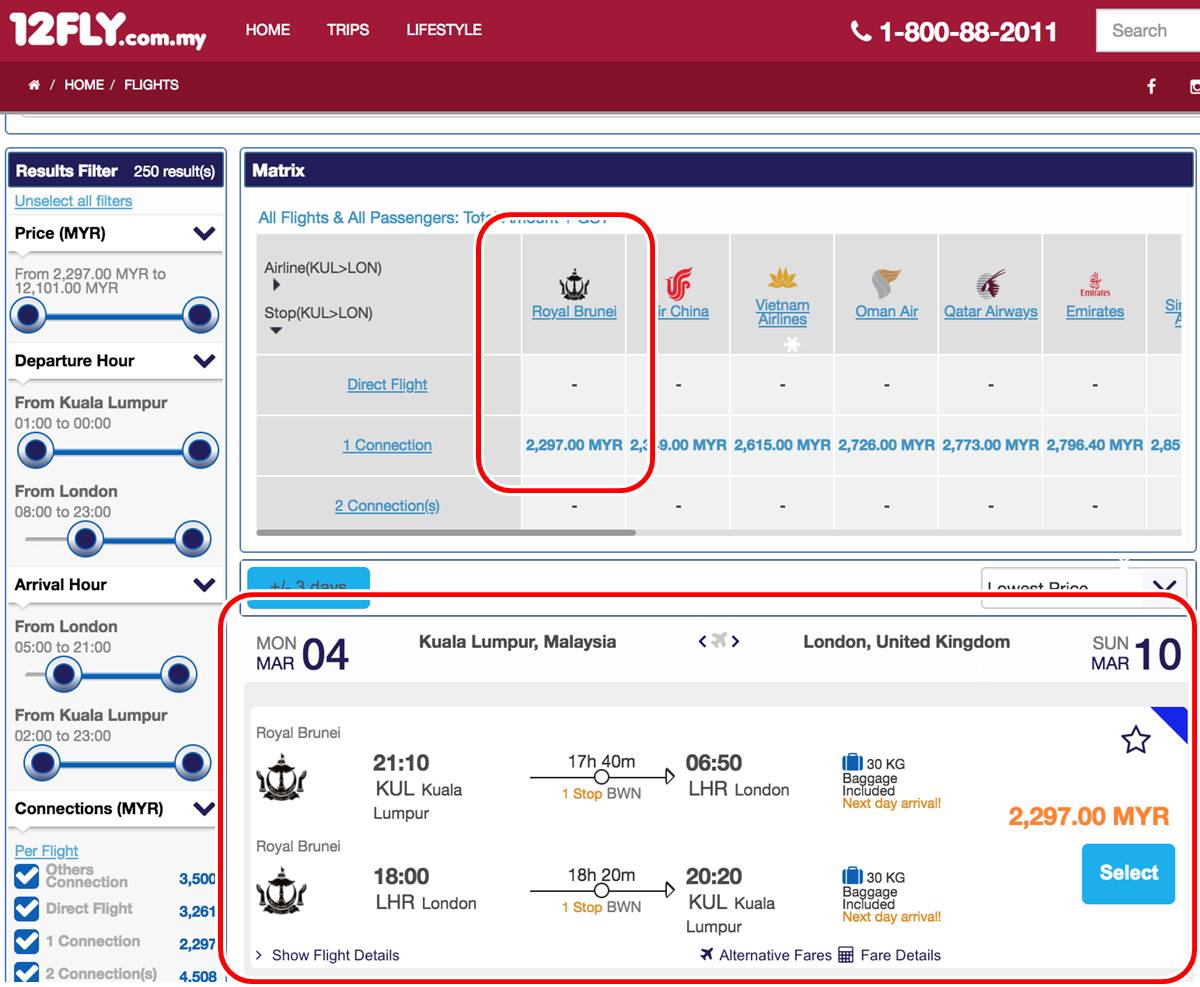
Task: Click the phone icon beside 1-800-88-2011
Action: 860,31
